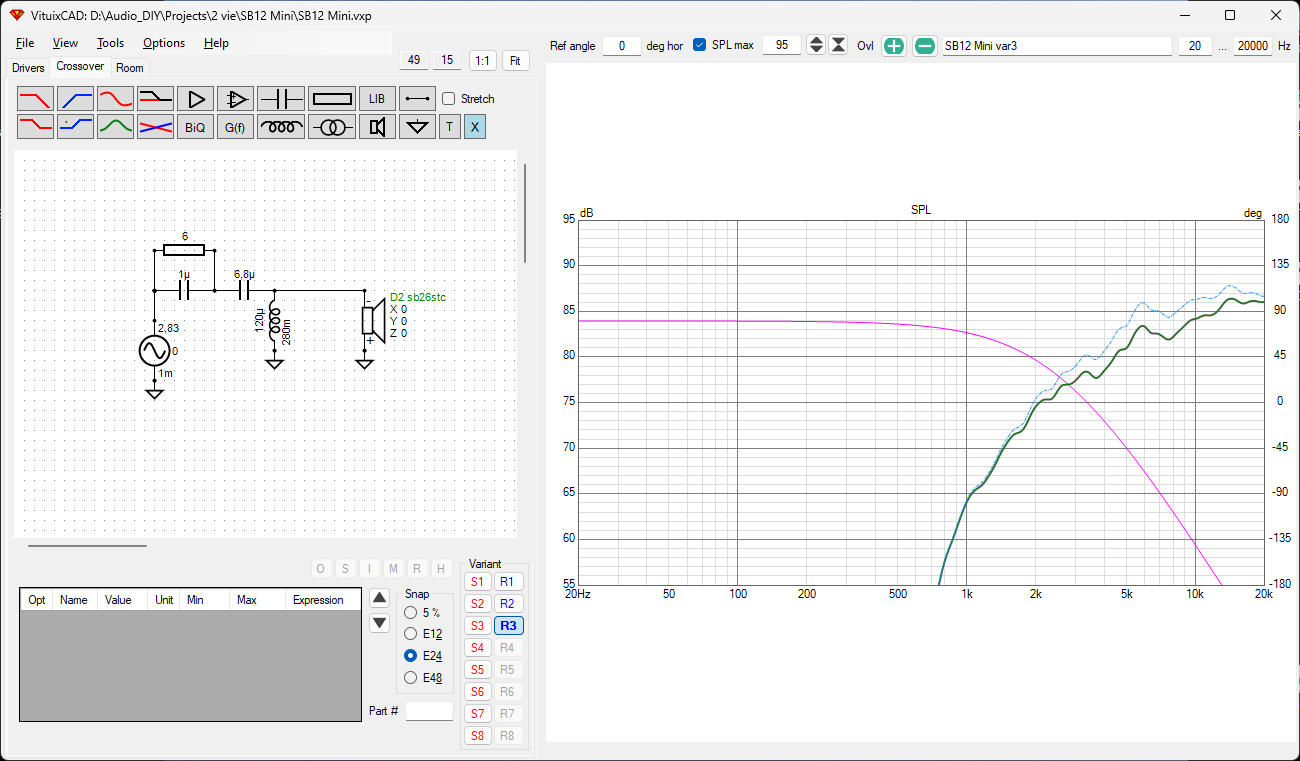Click the SB12 Mini var3 overlay name field
This screenshot has width=1300, height=761.
[1057, 46]
